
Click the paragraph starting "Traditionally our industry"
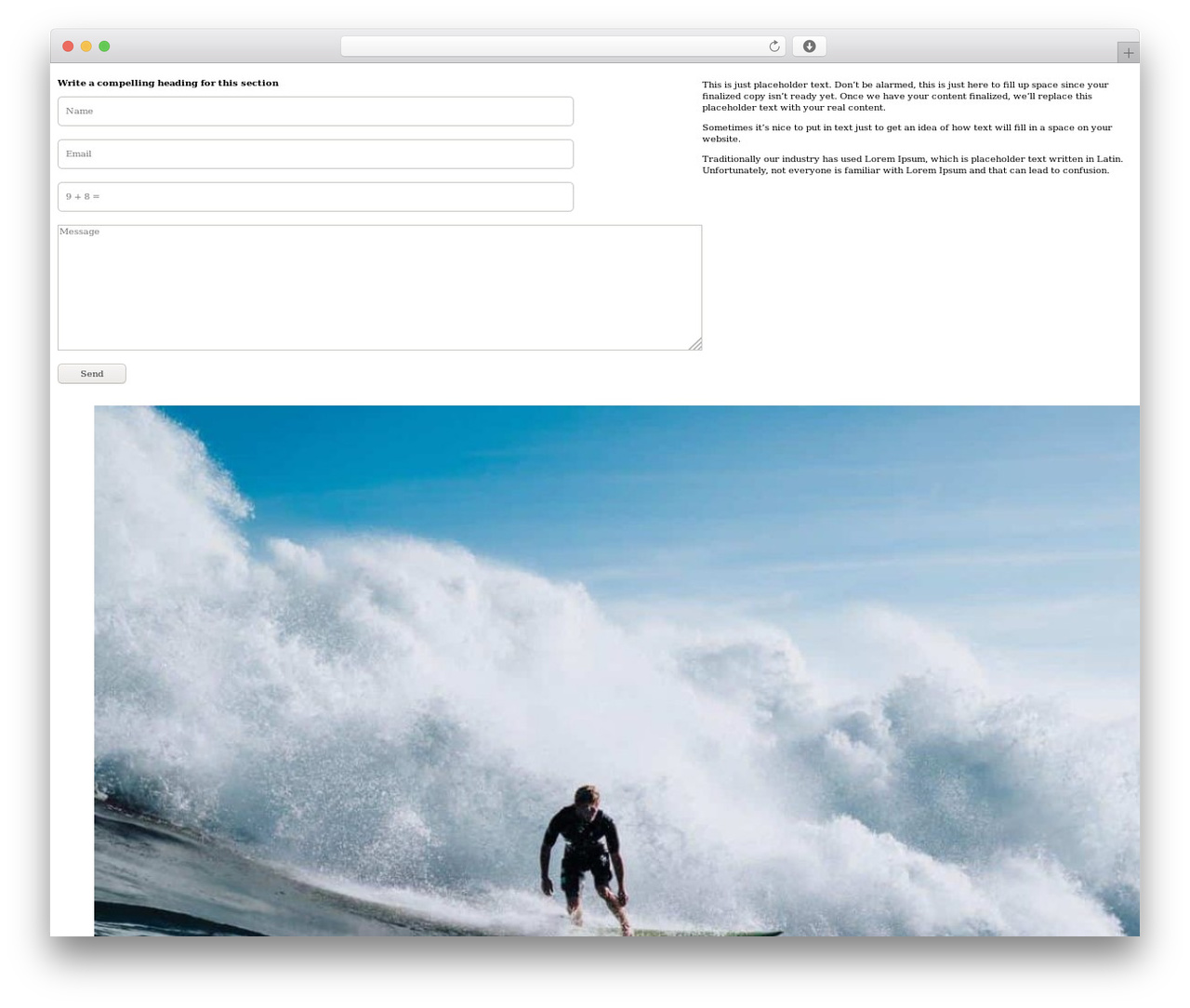[x=912, y=165]
